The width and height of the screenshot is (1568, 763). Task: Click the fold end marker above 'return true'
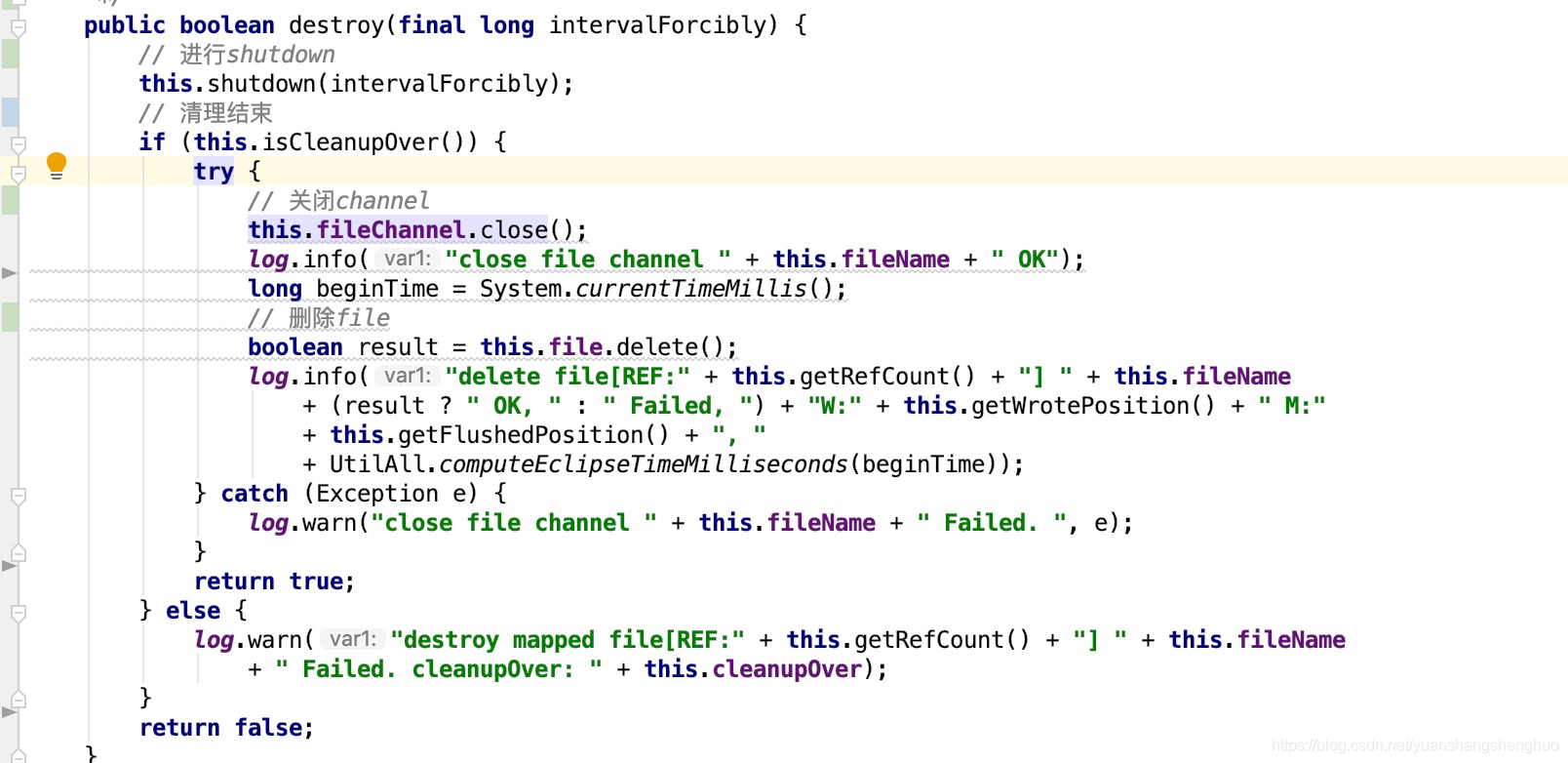tap(18, 553)
